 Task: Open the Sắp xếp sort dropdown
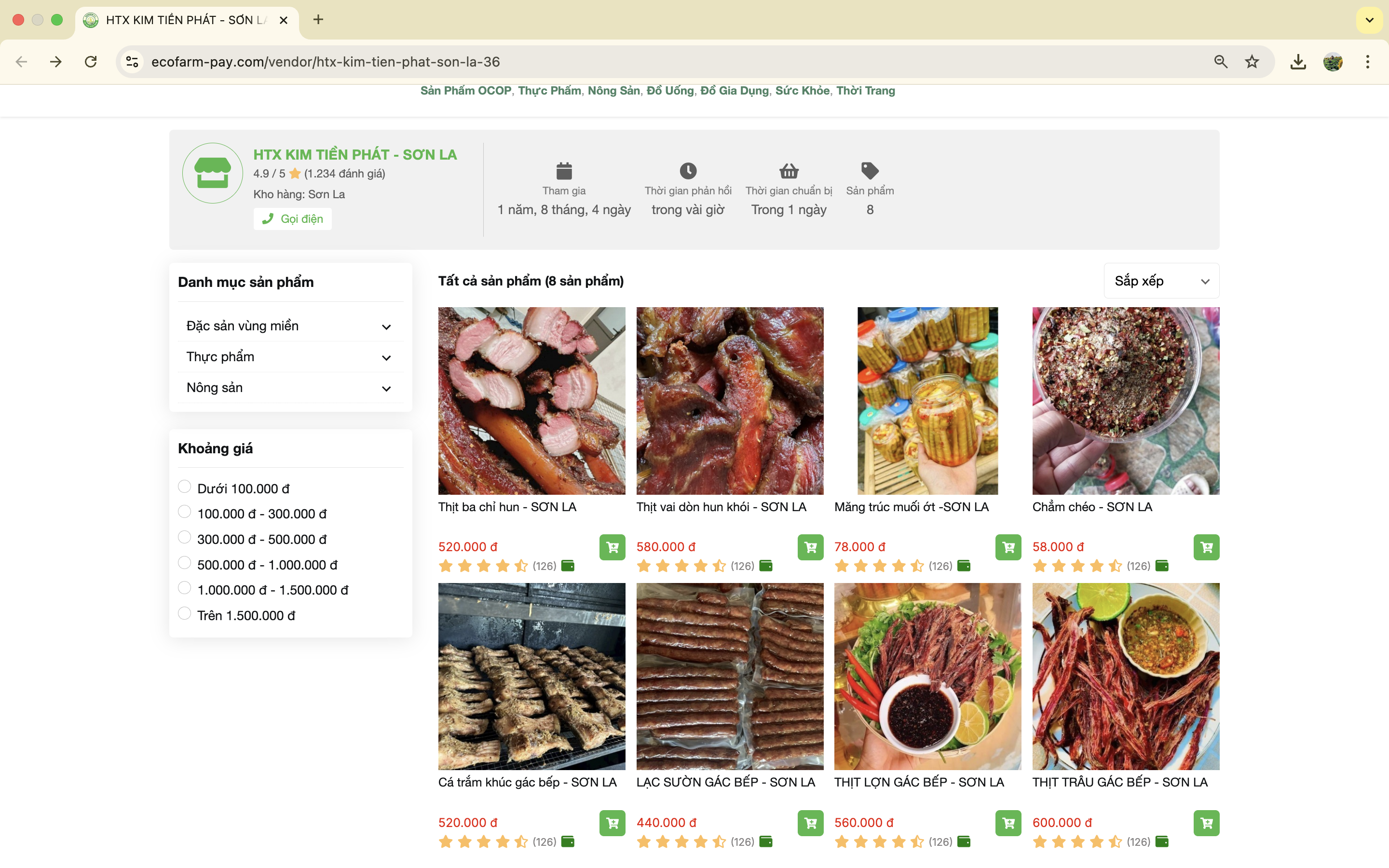1161,281
